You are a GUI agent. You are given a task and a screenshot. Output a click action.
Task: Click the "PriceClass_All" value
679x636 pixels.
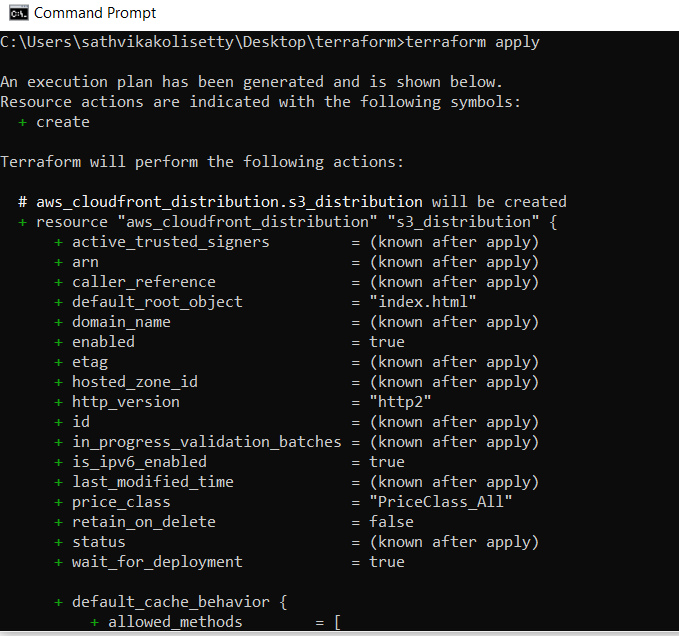pyautogui.click(x=440, y=502)
